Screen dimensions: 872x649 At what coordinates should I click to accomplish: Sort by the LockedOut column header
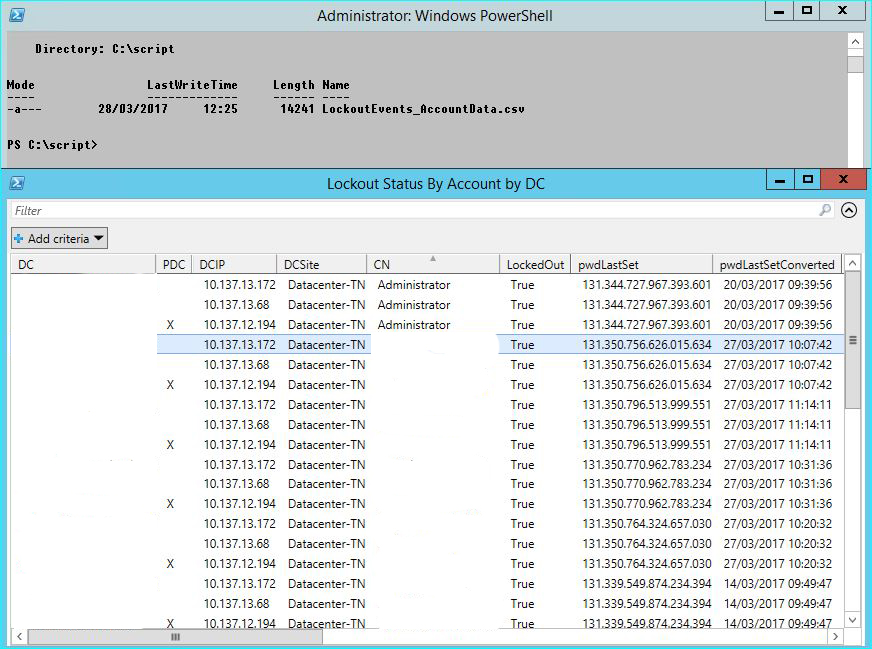(535, 264)
